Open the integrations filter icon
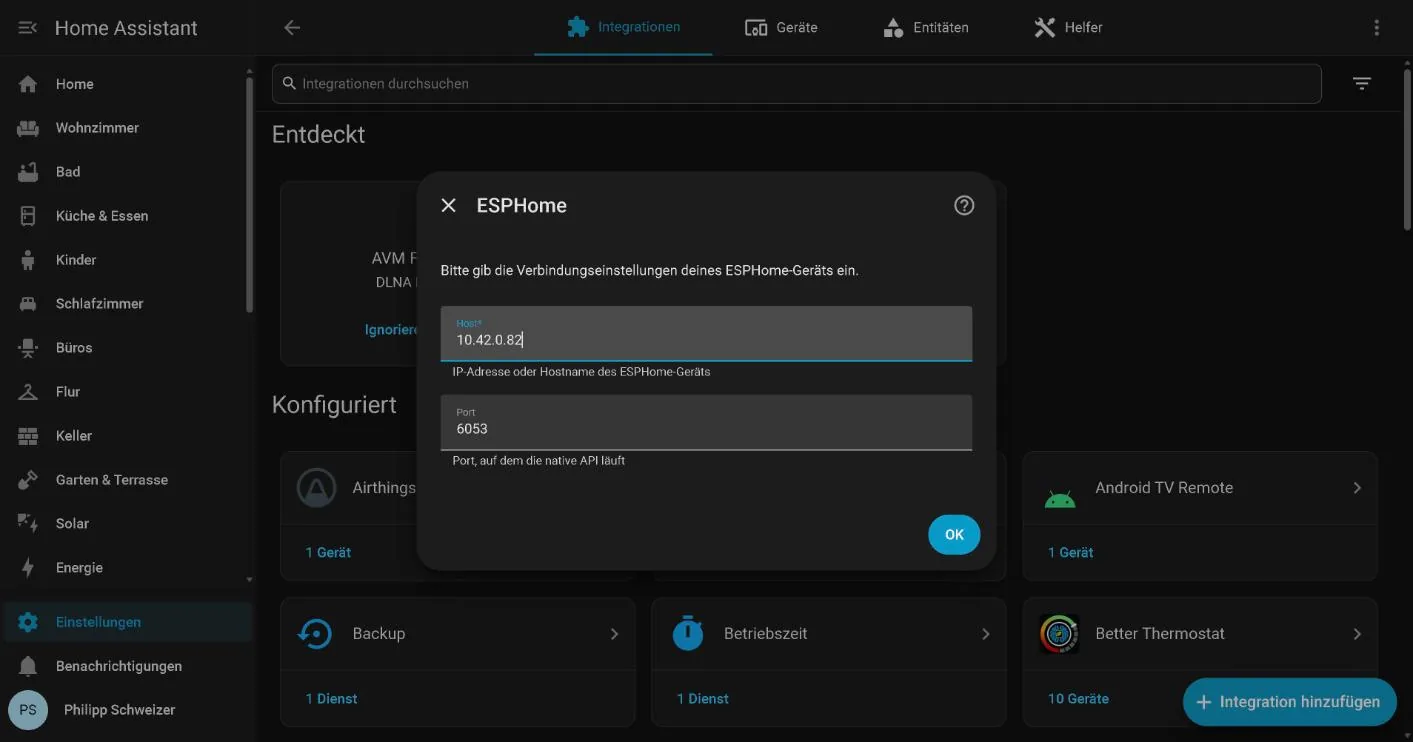The width and height of the screenshot is (1413, 742). (1362, 84)
